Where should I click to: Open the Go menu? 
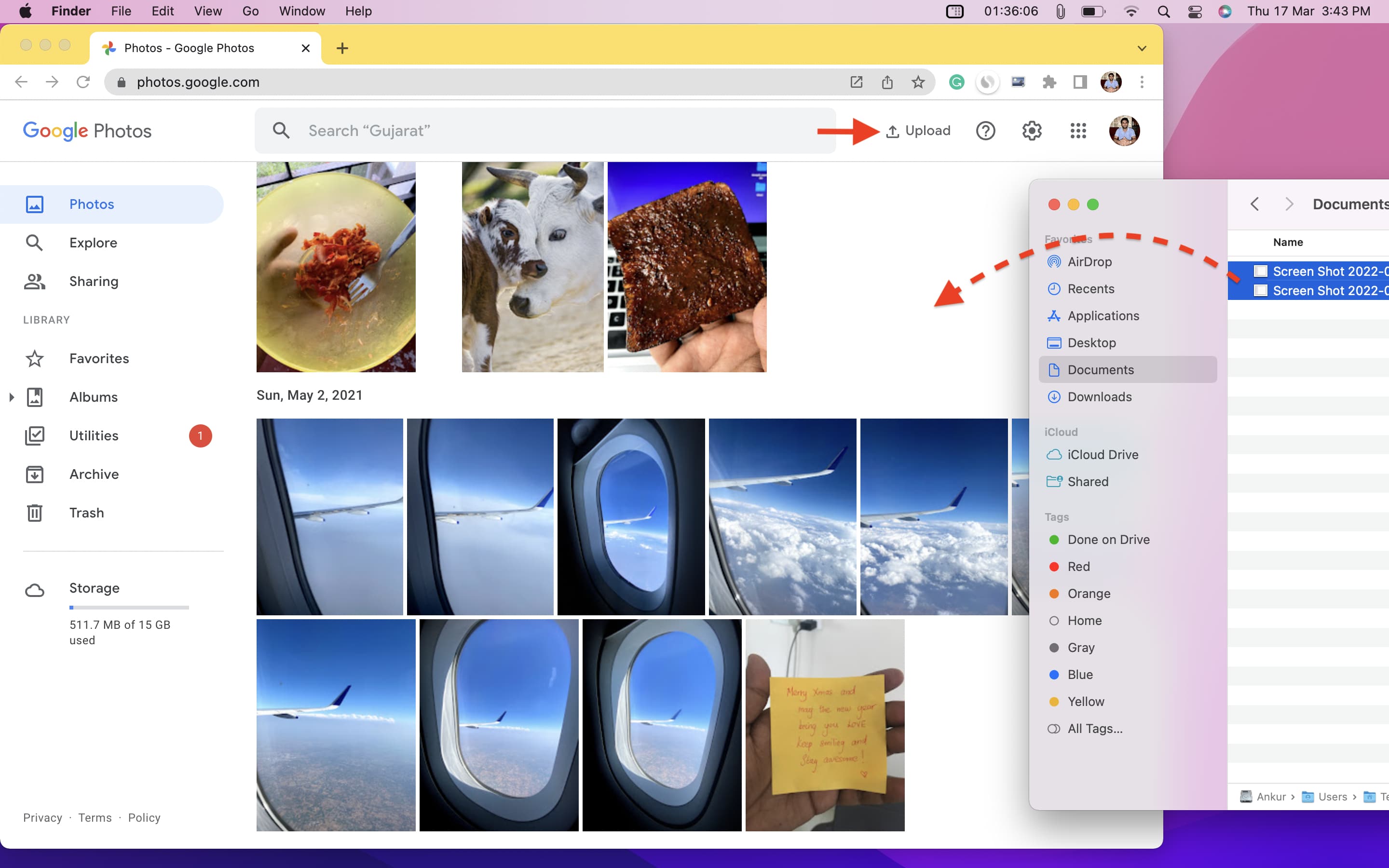click(250, 11)
